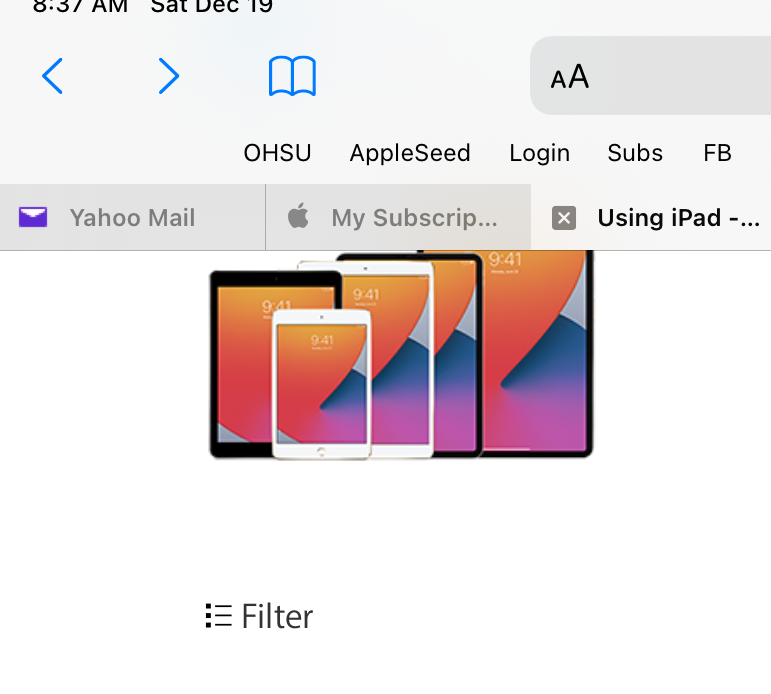Screen dimensions: 771x694
Task: Open the FB favorites bookmark
Action: [x=717, y=153]
